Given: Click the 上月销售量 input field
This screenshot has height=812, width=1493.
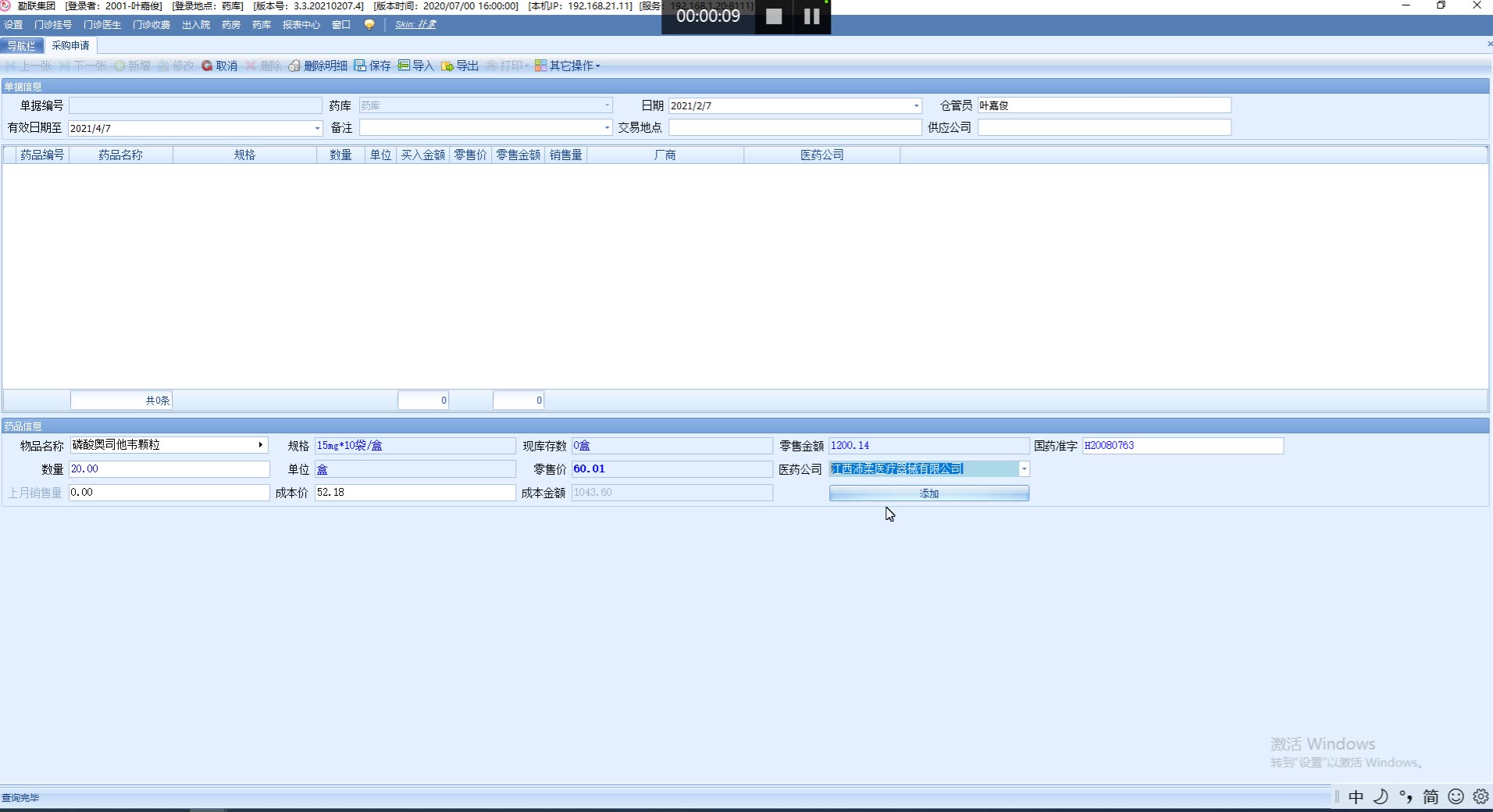Looking at the screenshot, I should [169, 493].
